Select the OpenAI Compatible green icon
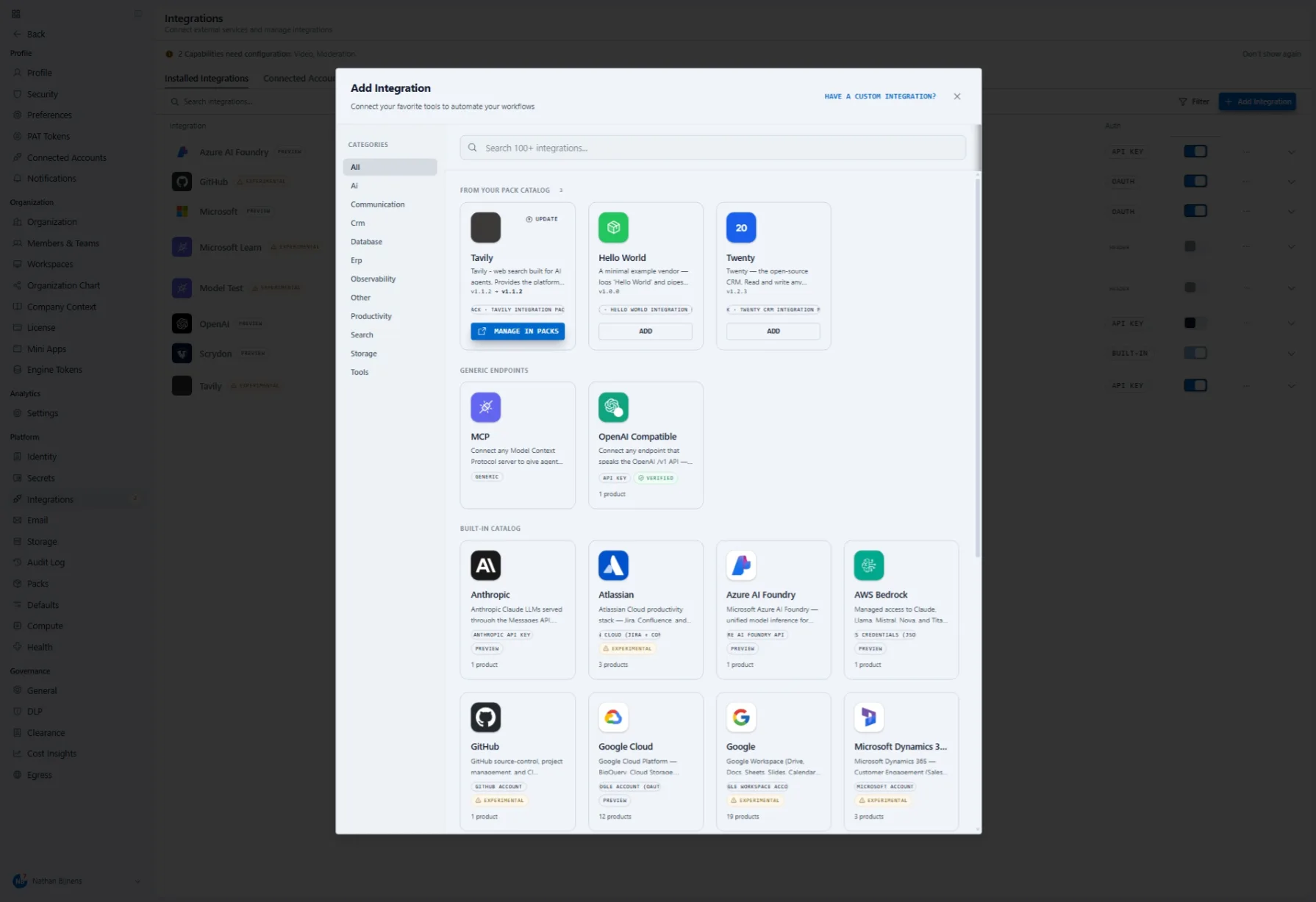1316x902 pixels. [x=613, y=407]
